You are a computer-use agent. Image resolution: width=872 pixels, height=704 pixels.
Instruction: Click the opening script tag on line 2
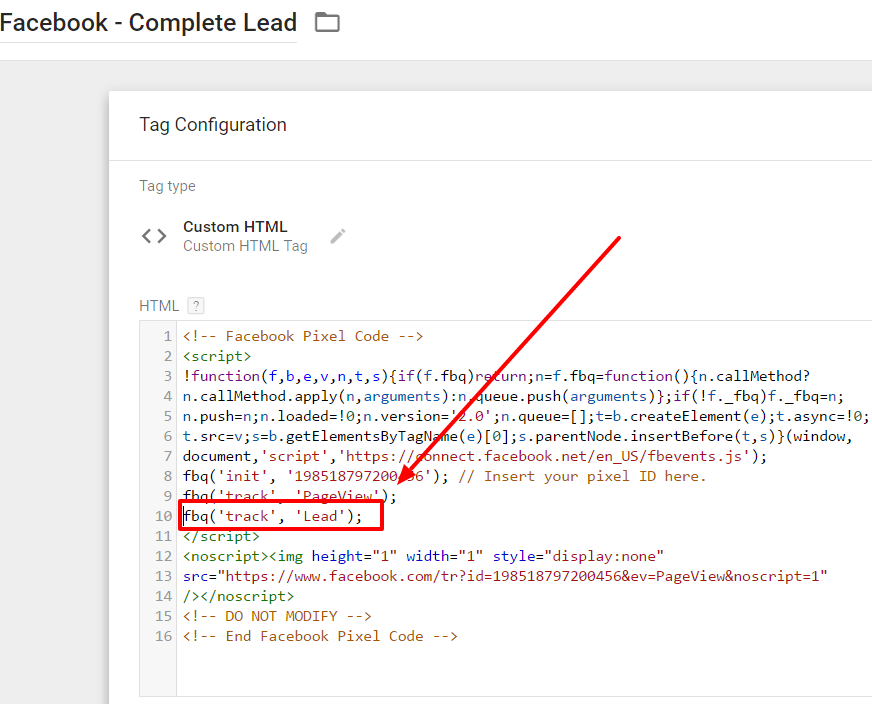click(x=217, y=356)
